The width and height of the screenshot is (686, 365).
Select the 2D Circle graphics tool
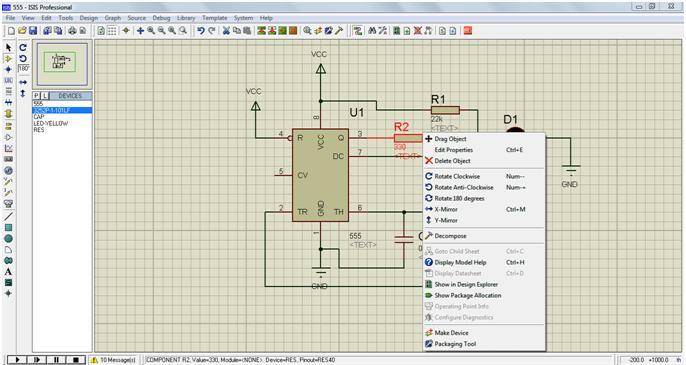click(8, 239)
